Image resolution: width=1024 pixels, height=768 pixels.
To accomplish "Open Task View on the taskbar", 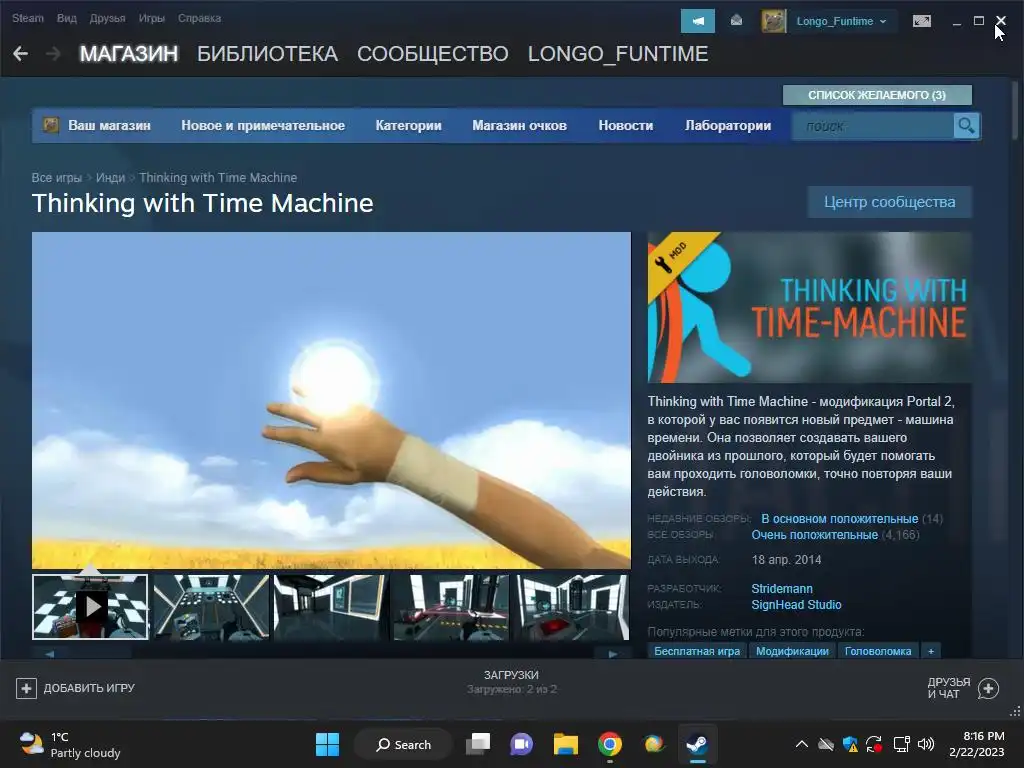I will coord(478,744).
